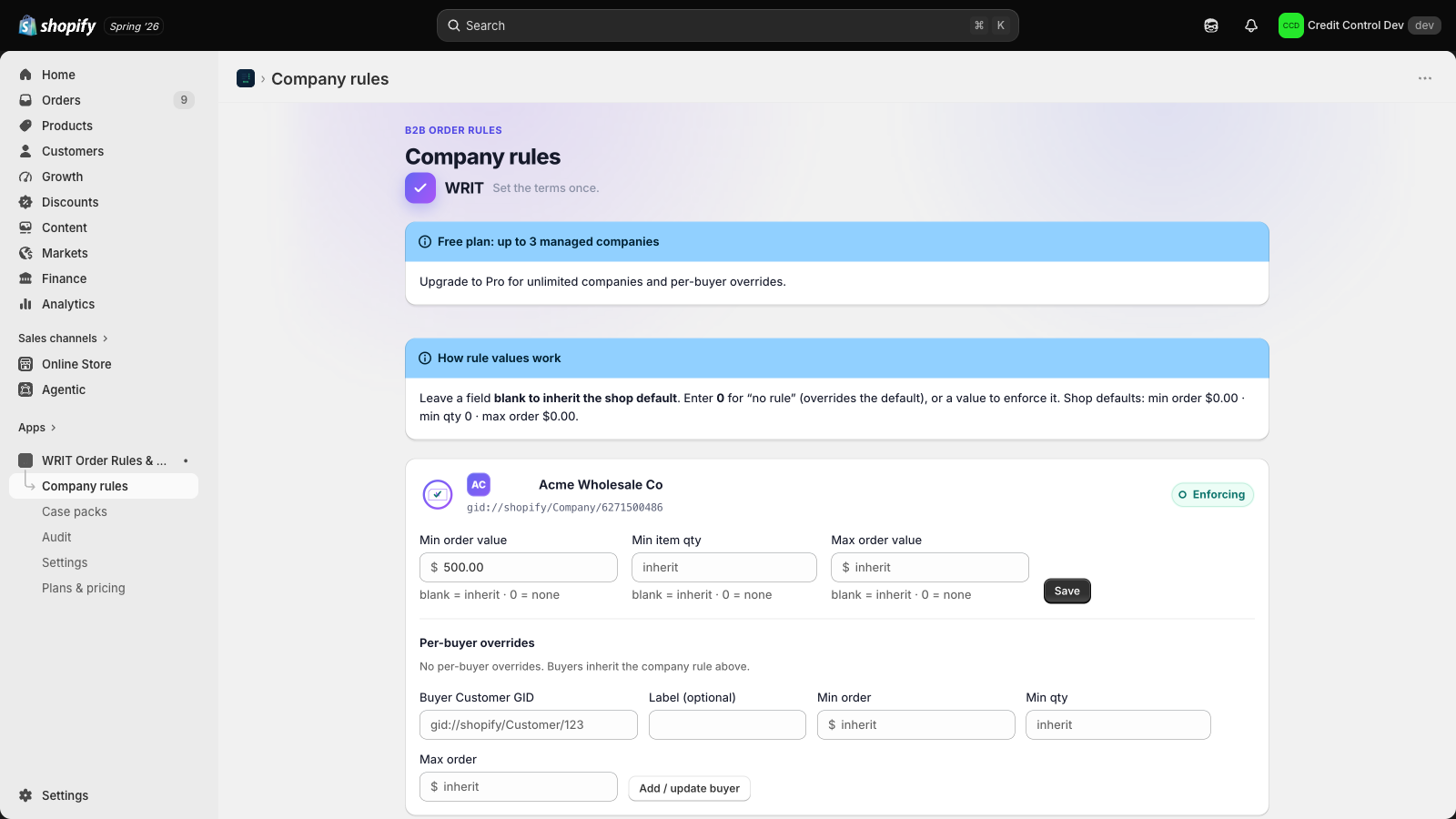Click the circular check icon beside Acme Wholesale

coord(438,494)
